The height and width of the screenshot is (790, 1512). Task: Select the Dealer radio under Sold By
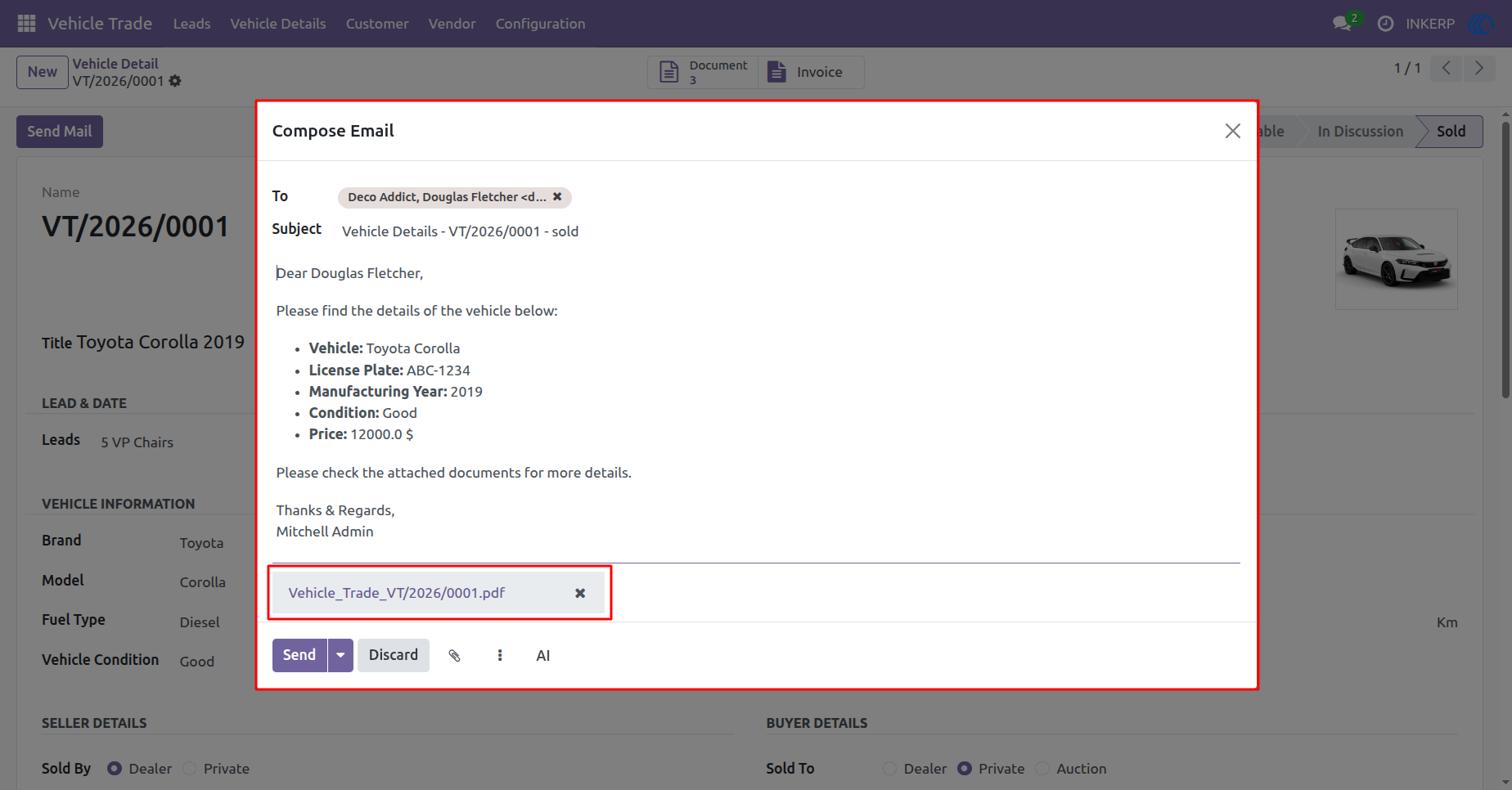[x=115, y=769]
